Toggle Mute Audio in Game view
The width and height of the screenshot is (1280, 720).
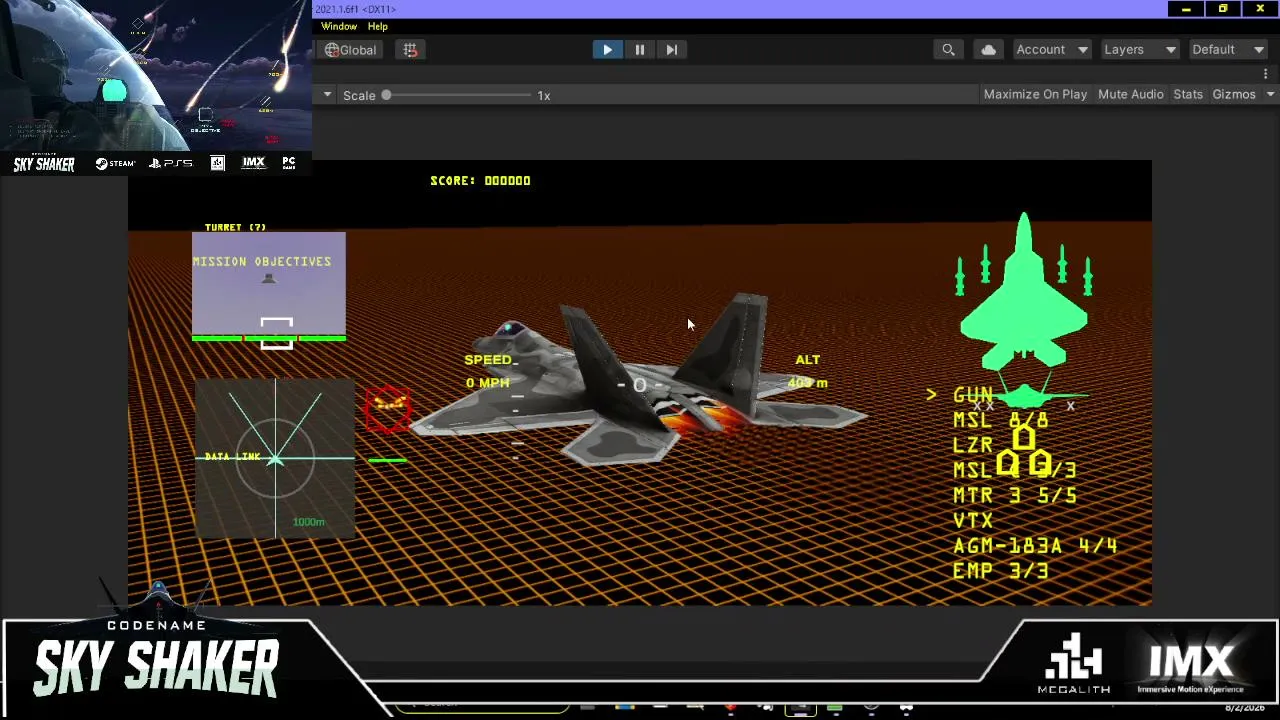tap(1130, 94)
